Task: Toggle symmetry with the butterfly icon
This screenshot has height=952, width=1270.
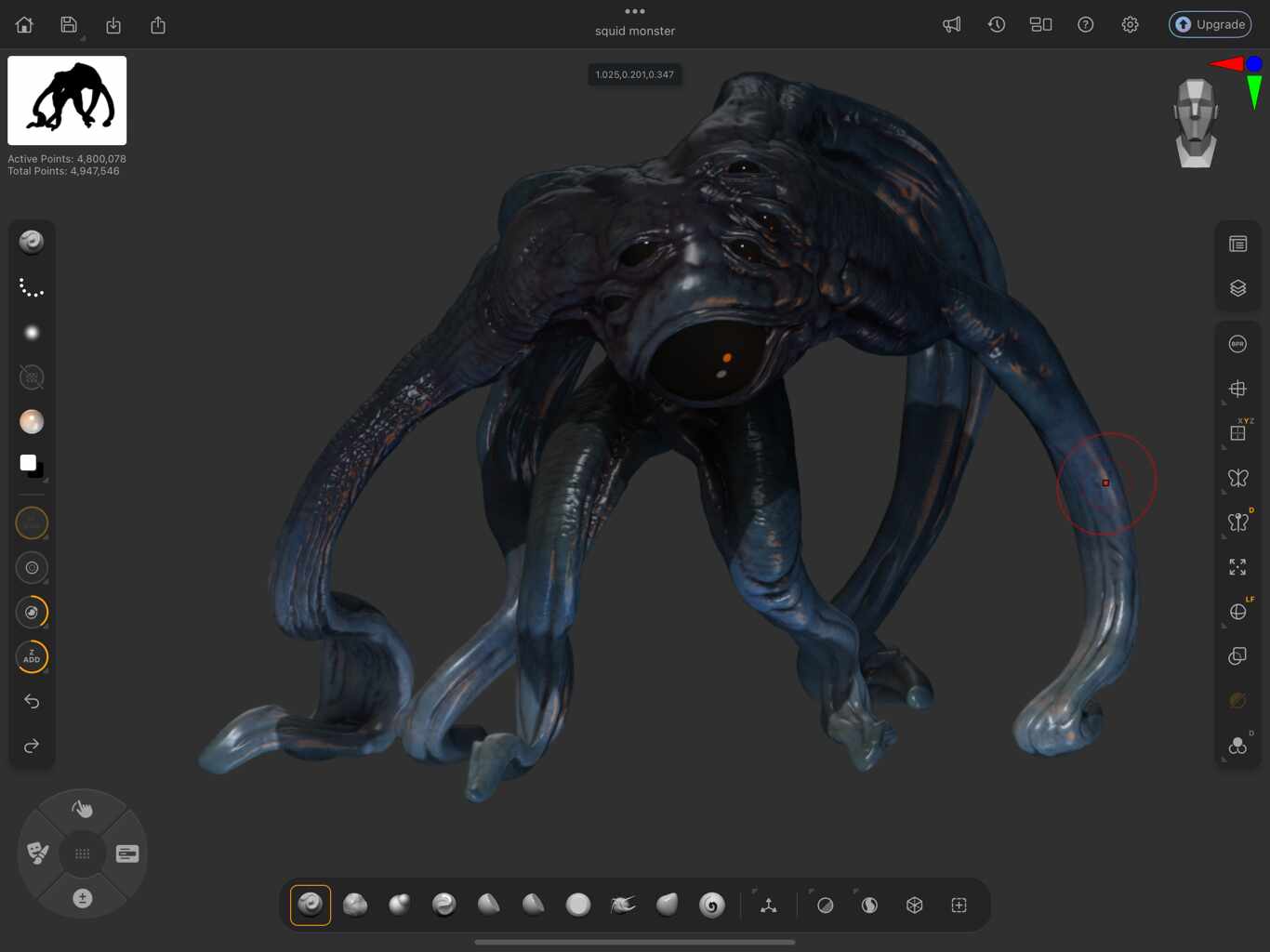Action: [x=1237, y=478]
